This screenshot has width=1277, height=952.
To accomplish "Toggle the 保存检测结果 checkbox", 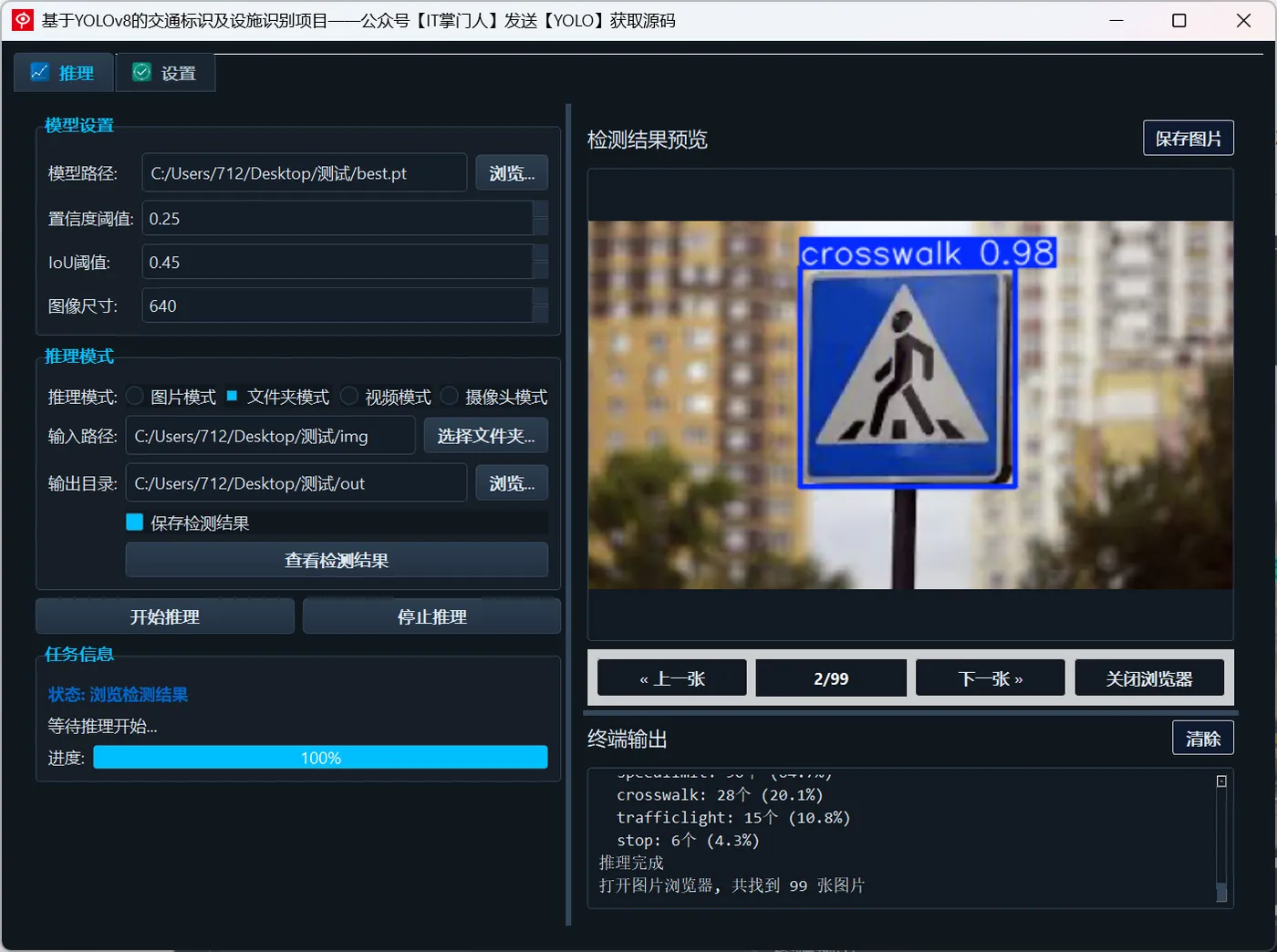I will tap(135, 523).
